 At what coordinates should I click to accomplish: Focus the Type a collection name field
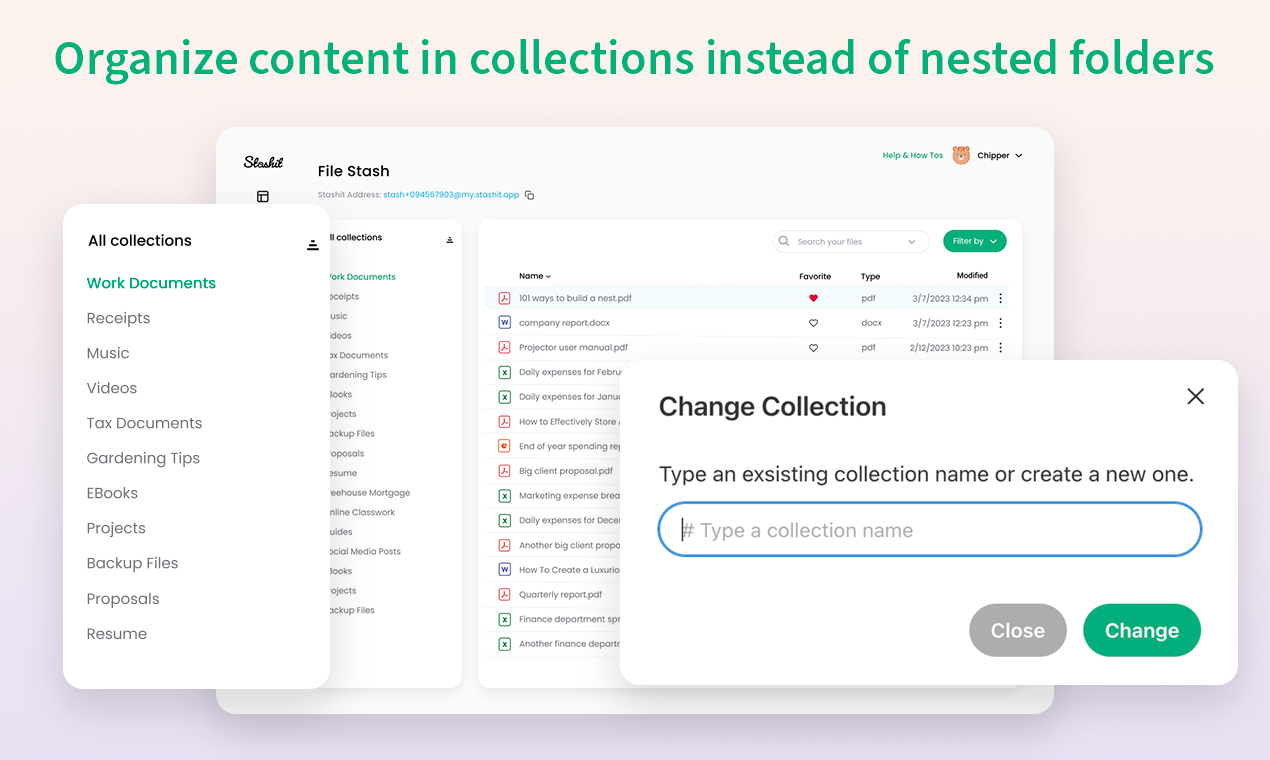(929, 530)
